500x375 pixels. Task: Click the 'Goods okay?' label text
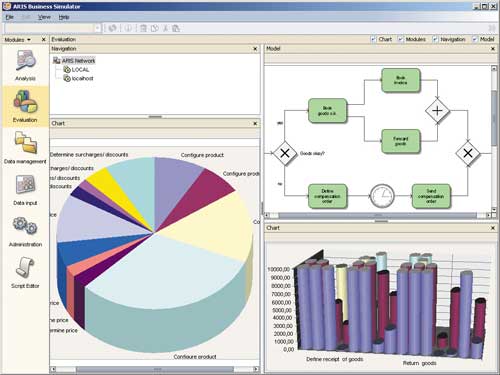(312, 153)
